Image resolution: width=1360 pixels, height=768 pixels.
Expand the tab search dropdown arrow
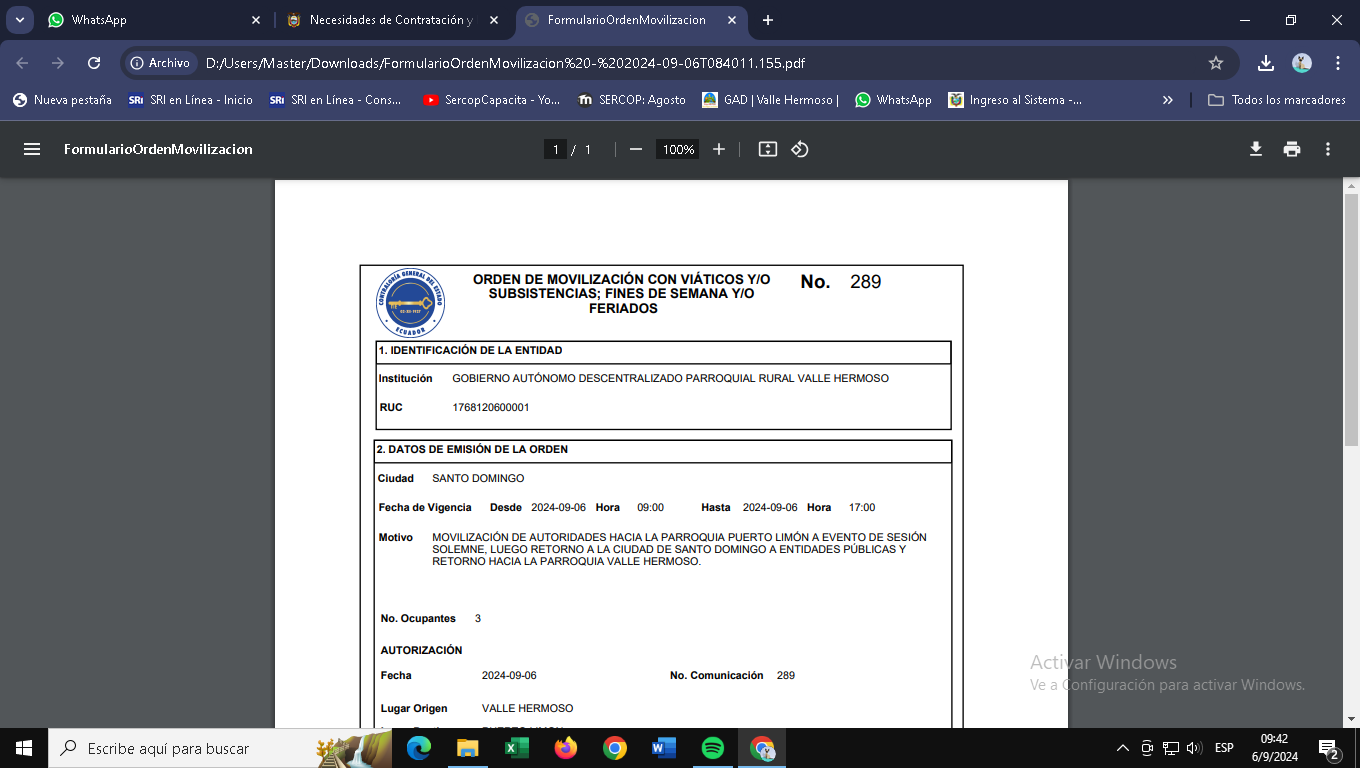tap(20, 20)
